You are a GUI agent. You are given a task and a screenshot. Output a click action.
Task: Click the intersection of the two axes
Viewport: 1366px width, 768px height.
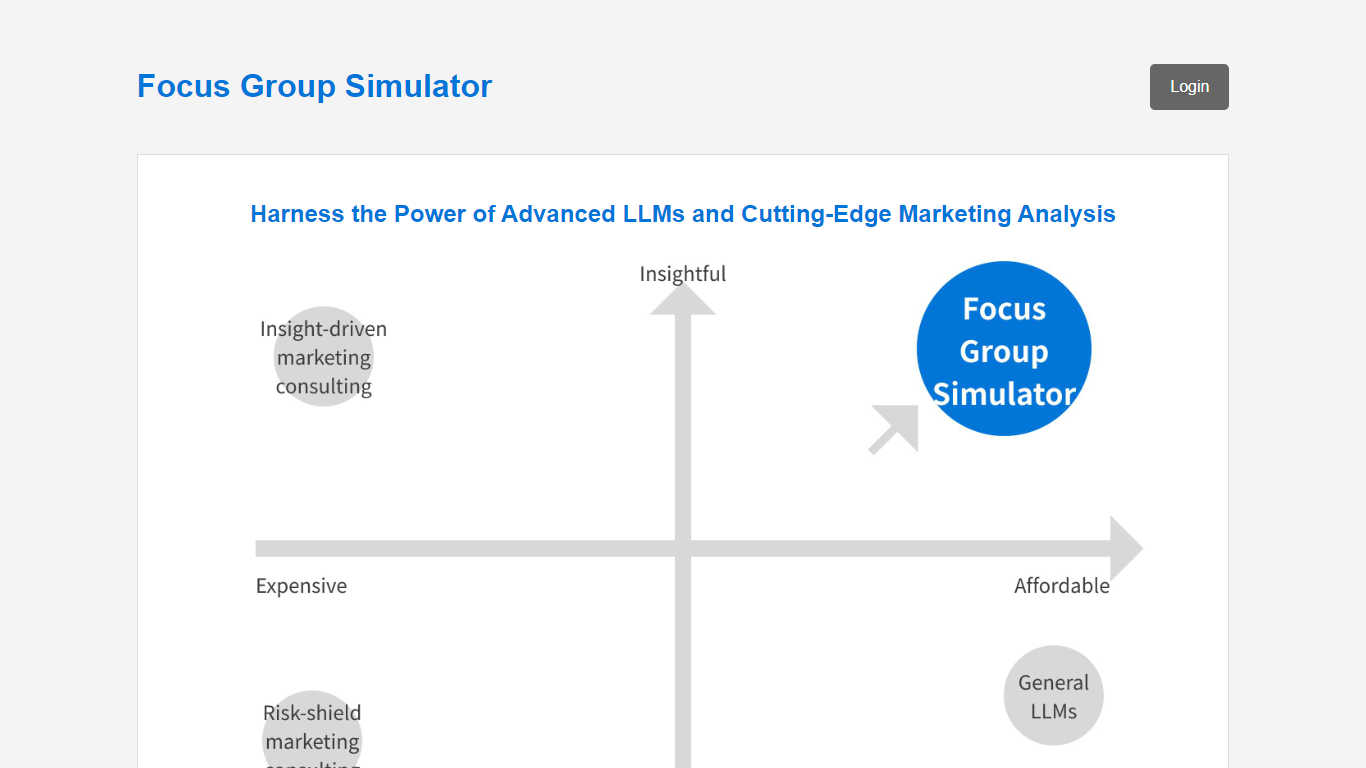(683, 548)
